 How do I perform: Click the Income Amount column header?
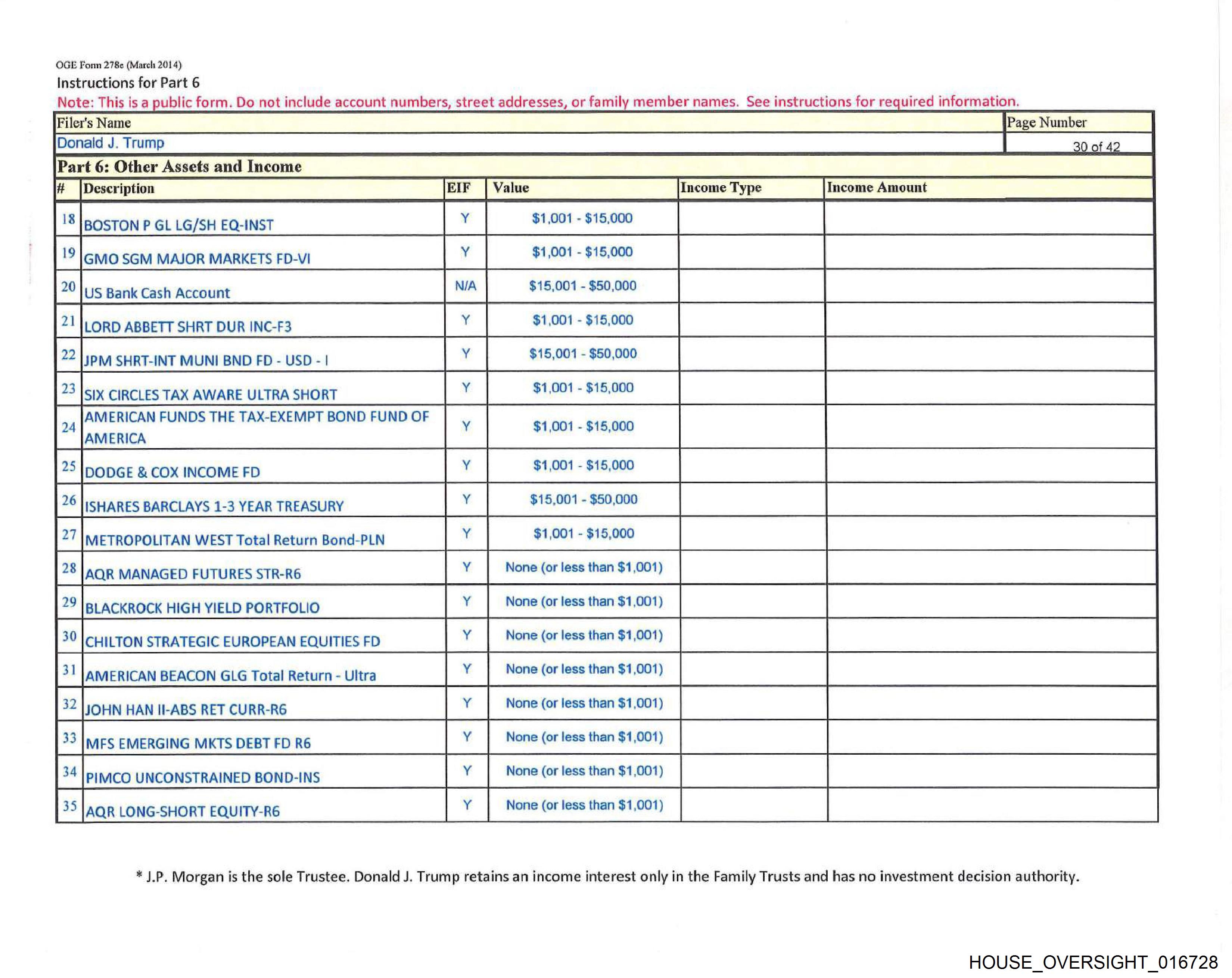(x=877, y=187)
